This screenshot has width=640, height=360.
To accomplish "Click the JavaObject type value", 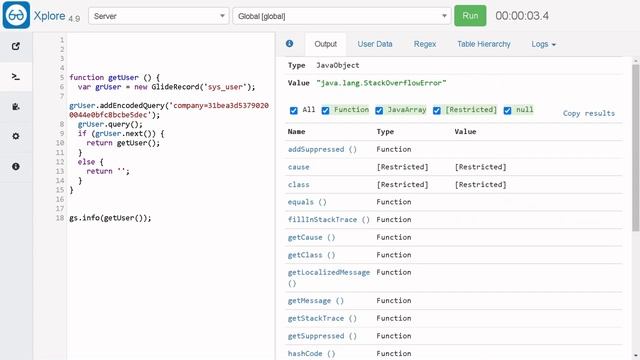I will (x=338, y=65).
